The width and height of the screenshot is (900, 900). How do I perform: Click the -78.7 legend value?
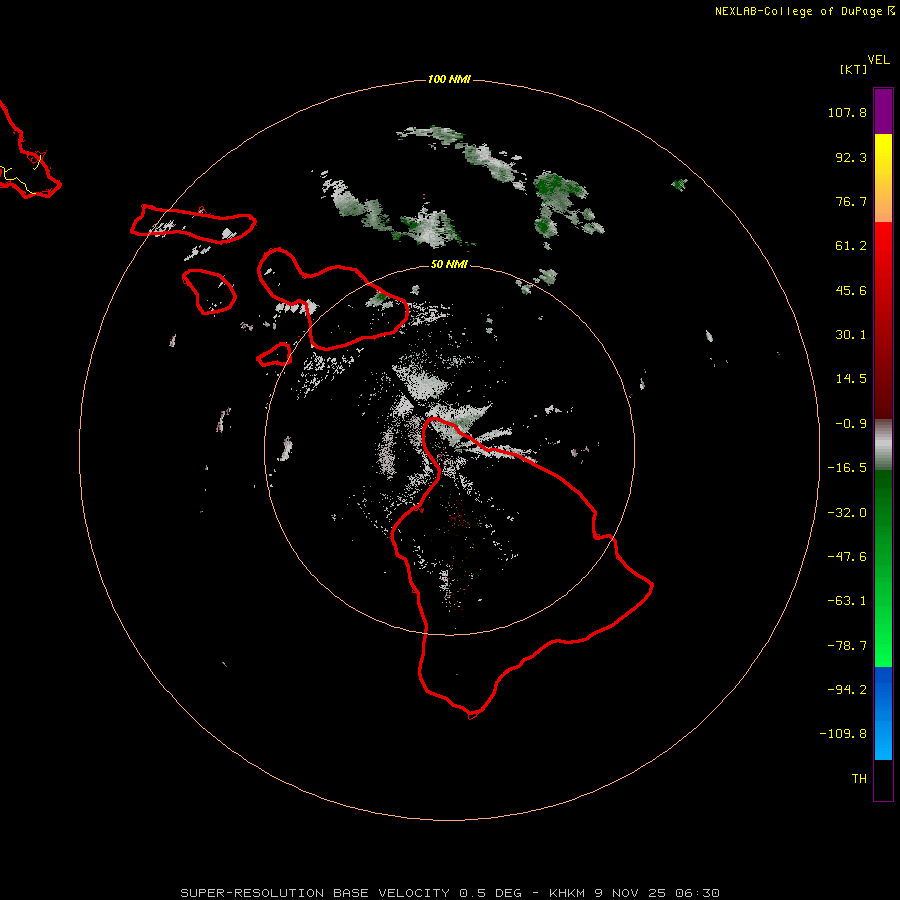[847, 646]
